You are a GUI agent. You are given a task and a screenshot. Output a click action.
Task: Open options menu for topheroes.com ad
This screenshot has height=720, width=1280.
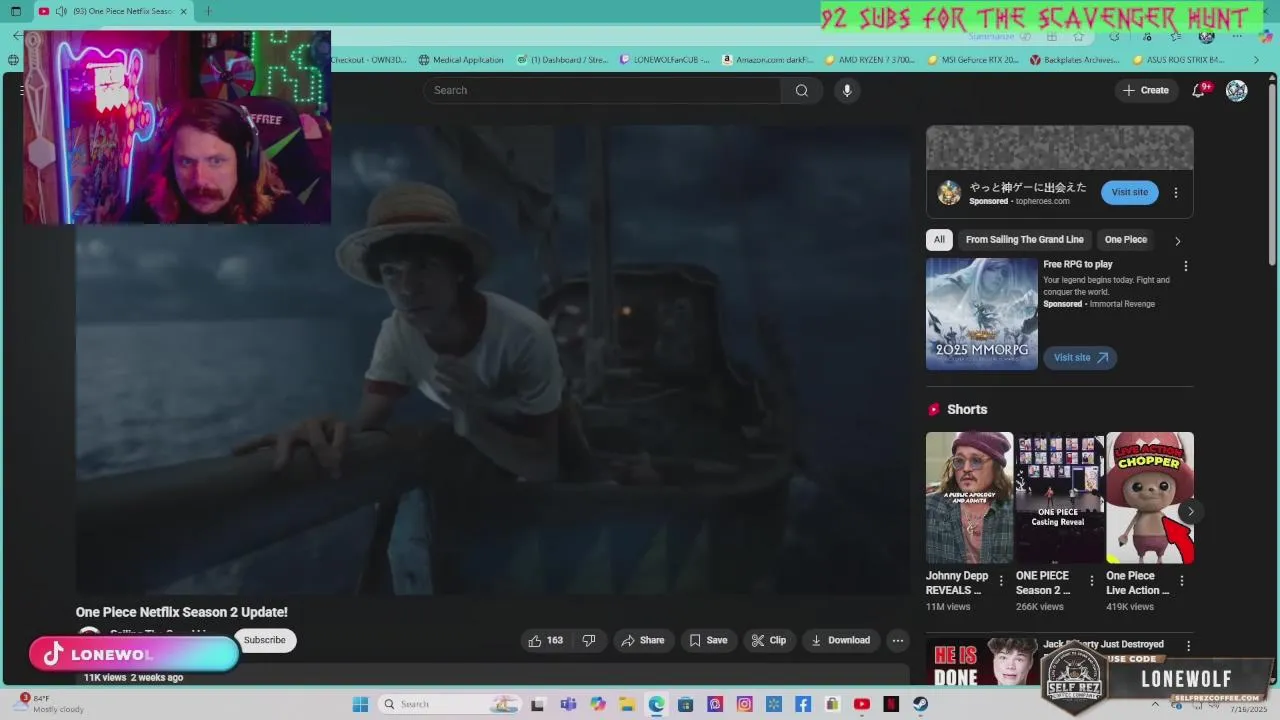1176,193
